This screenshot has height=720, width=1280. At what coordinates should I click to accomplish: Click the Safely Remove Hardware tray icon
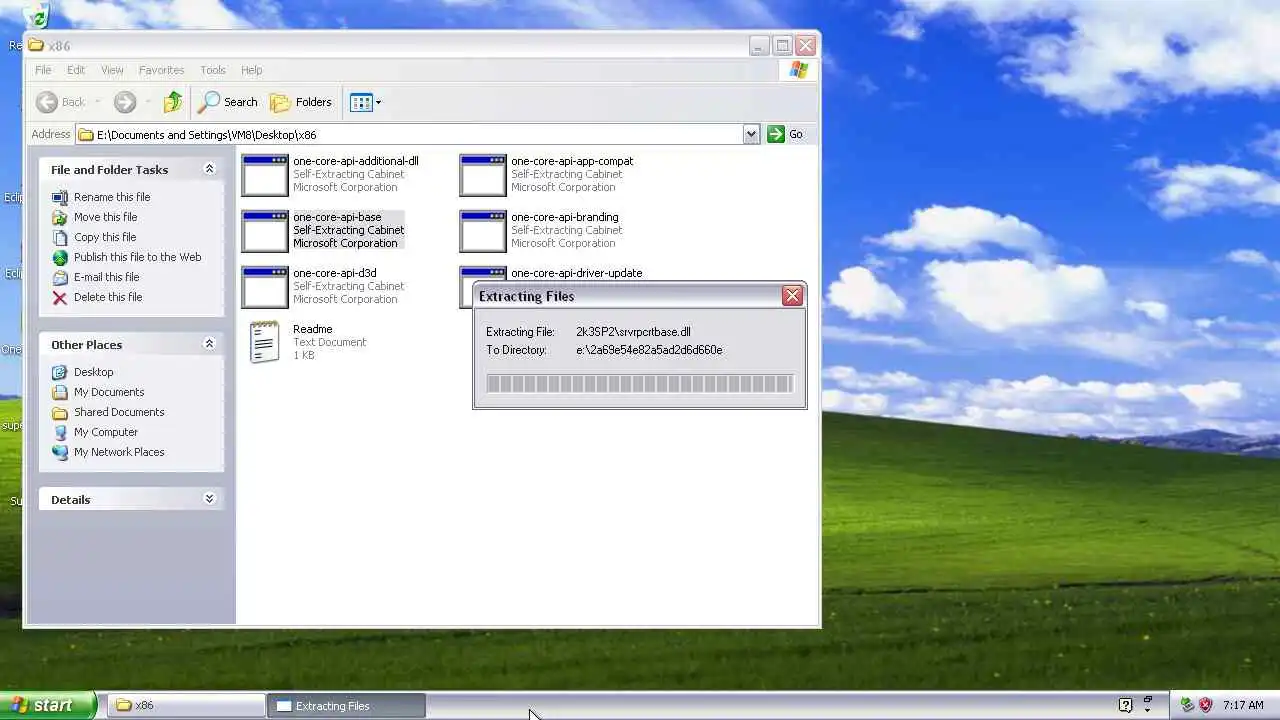click(x=1187, y=705)
